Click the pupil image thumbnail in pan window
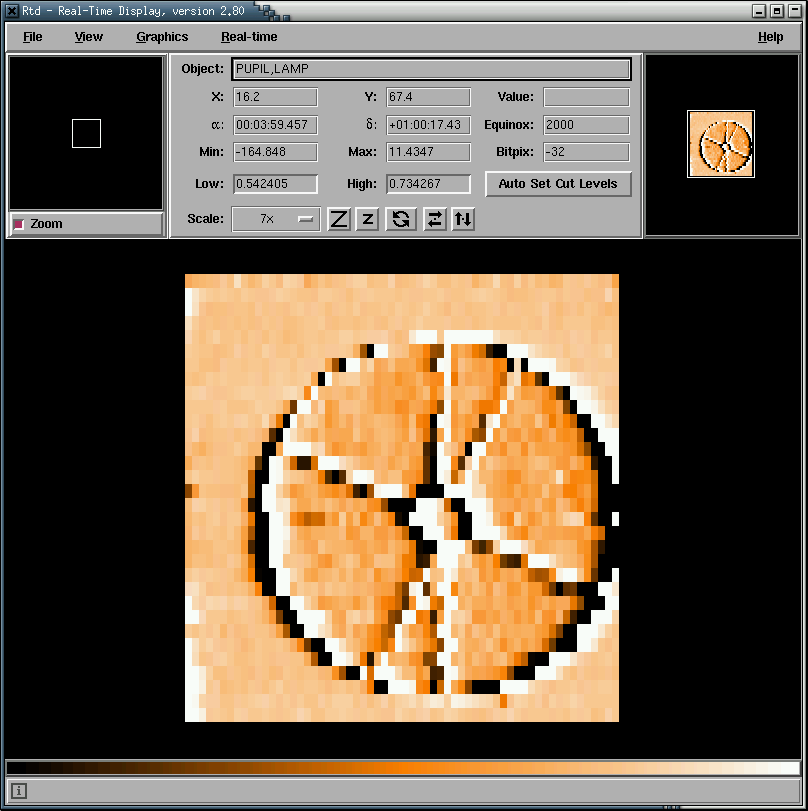 click(721, 144)
